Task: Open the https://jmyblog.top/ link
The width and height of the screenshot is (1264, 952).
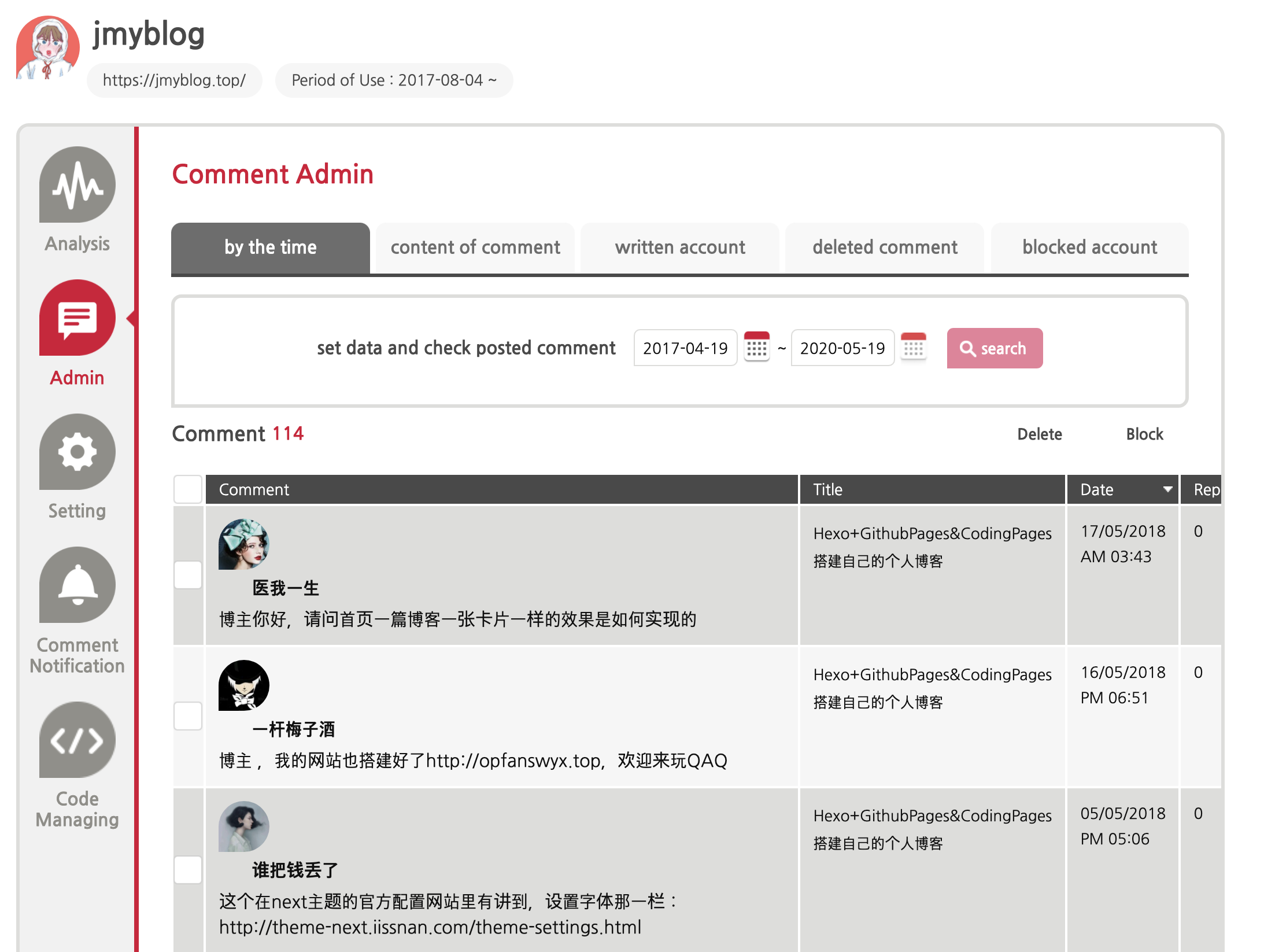Action: [174, 80]
